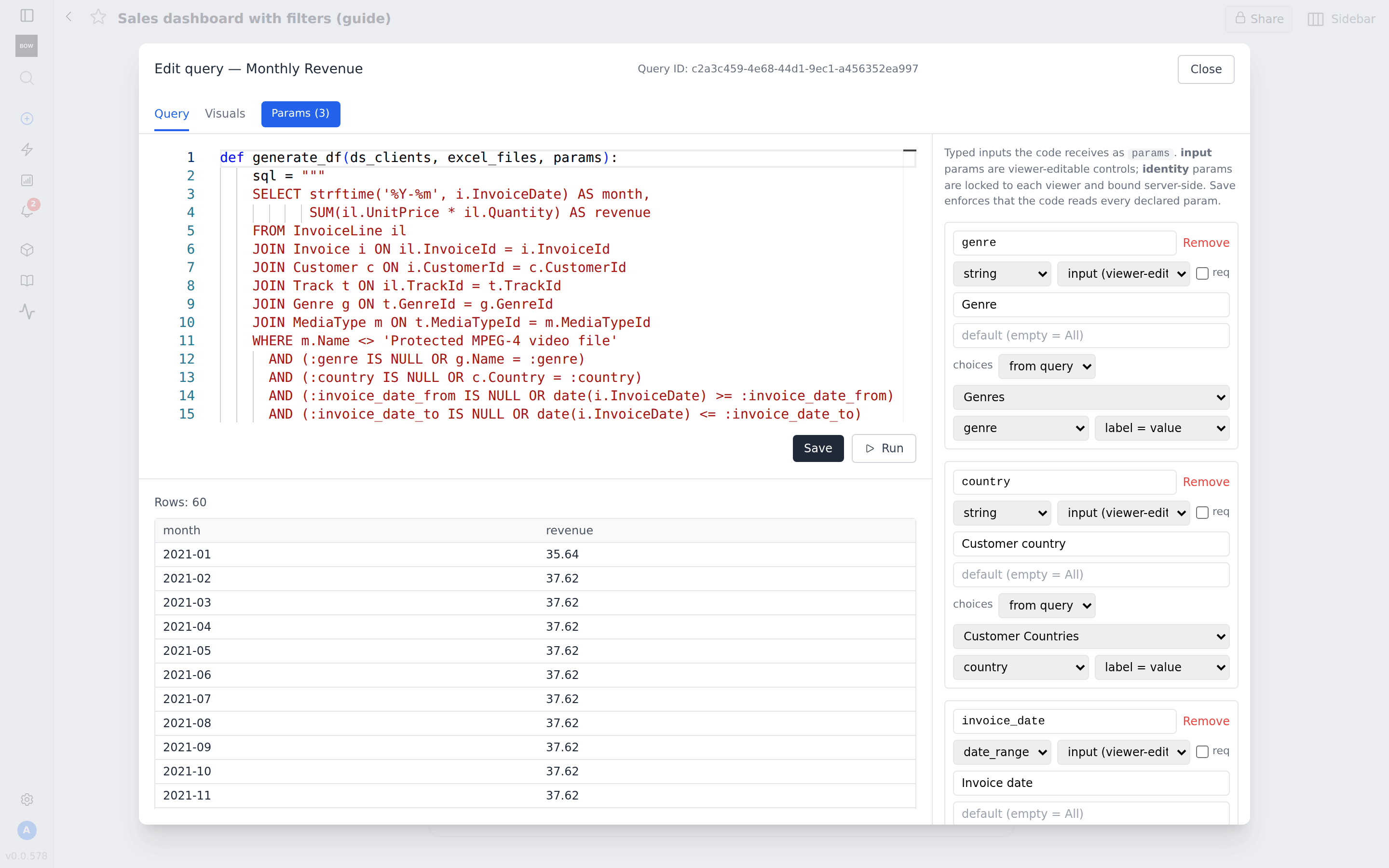Viewport: 1389px width, 868px height.
Task: Save the Monthly Revenue query
Action: coord(818,448)
